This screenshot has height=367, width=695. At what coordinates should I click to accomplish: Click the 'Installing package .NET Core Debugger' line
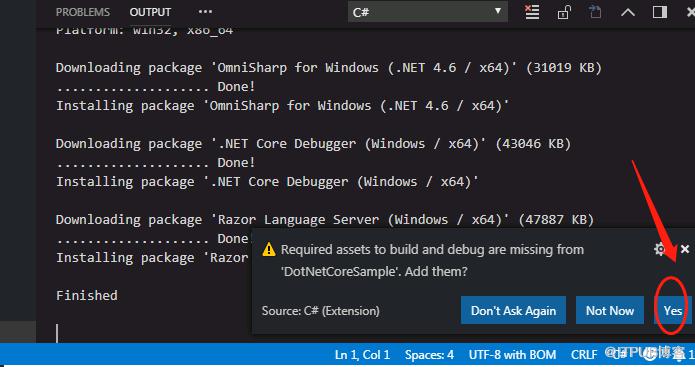(x=267, y=182)
